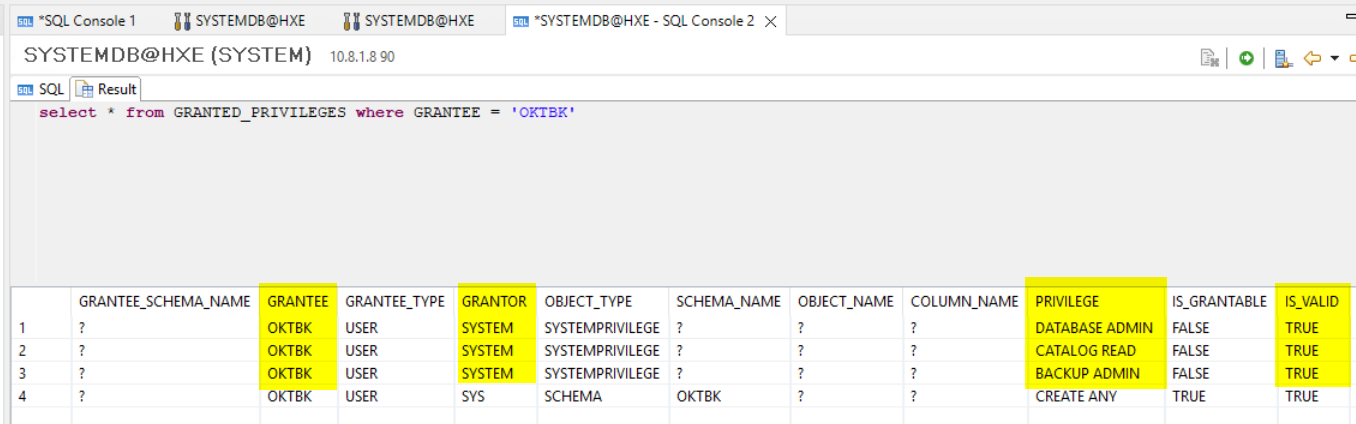
Task: Click the OBJECT_NAME column header
Action: click(845, 301)
